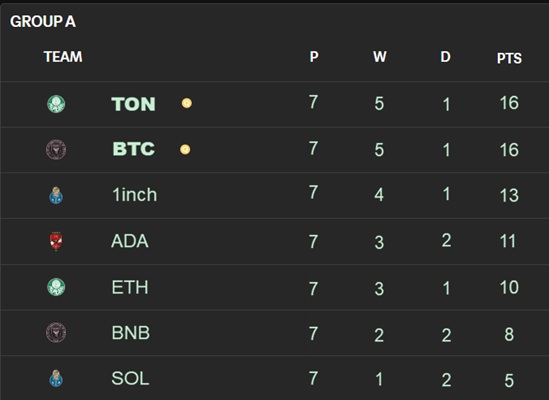Click the SOL team name

[130, 378]
